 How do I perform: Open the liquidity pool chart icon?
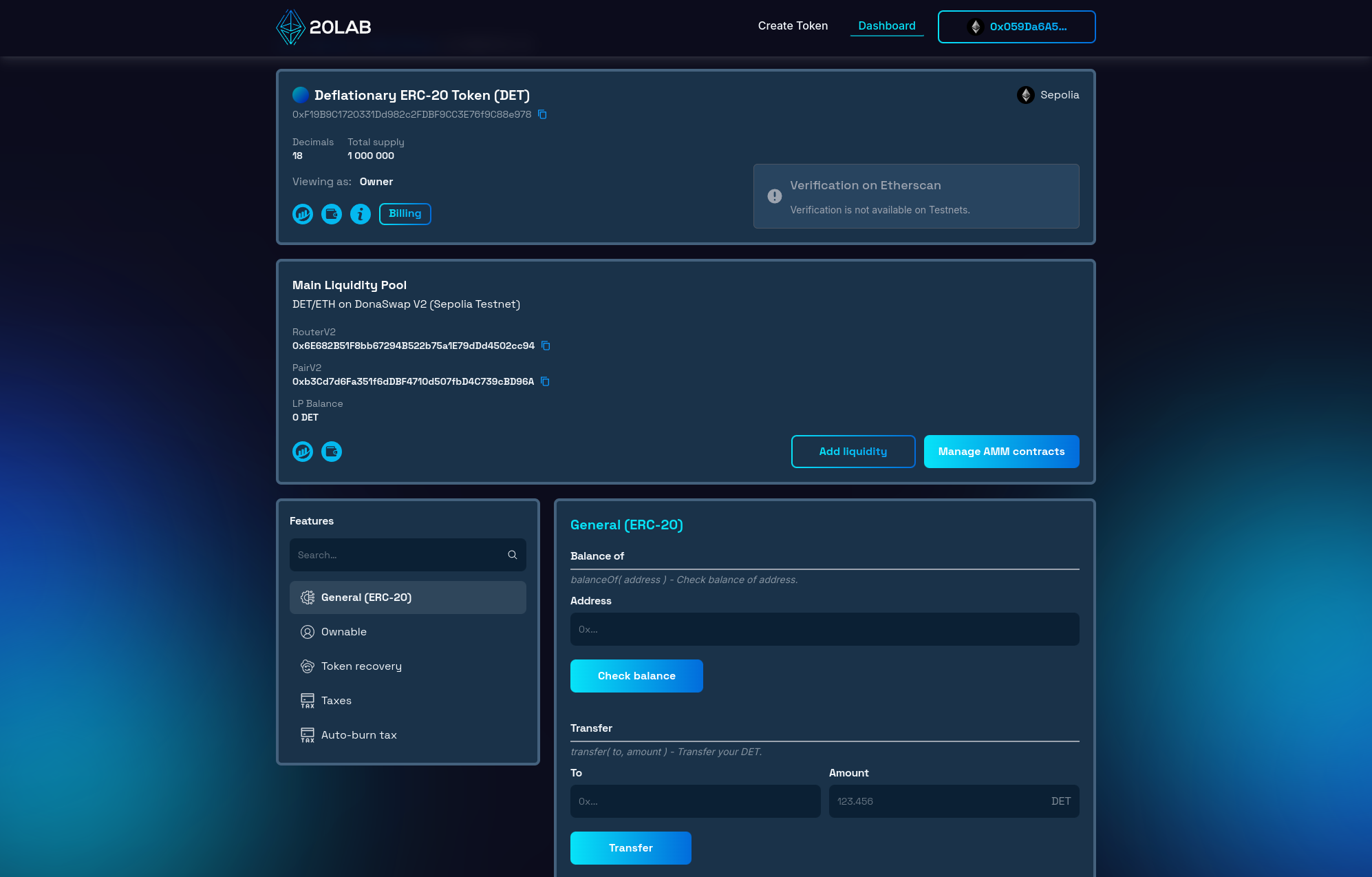303,452
